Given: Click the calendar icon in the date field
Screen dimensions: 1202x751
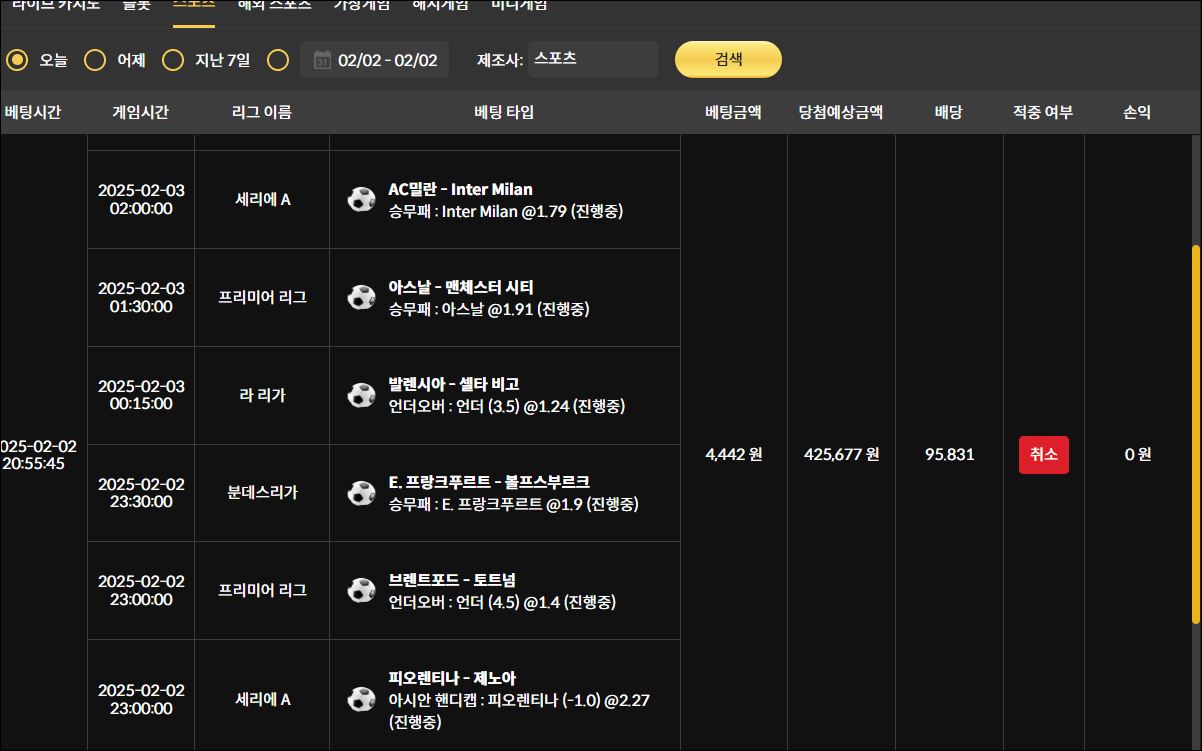Looking at the screenshot, I should click(x=322, y=60).
